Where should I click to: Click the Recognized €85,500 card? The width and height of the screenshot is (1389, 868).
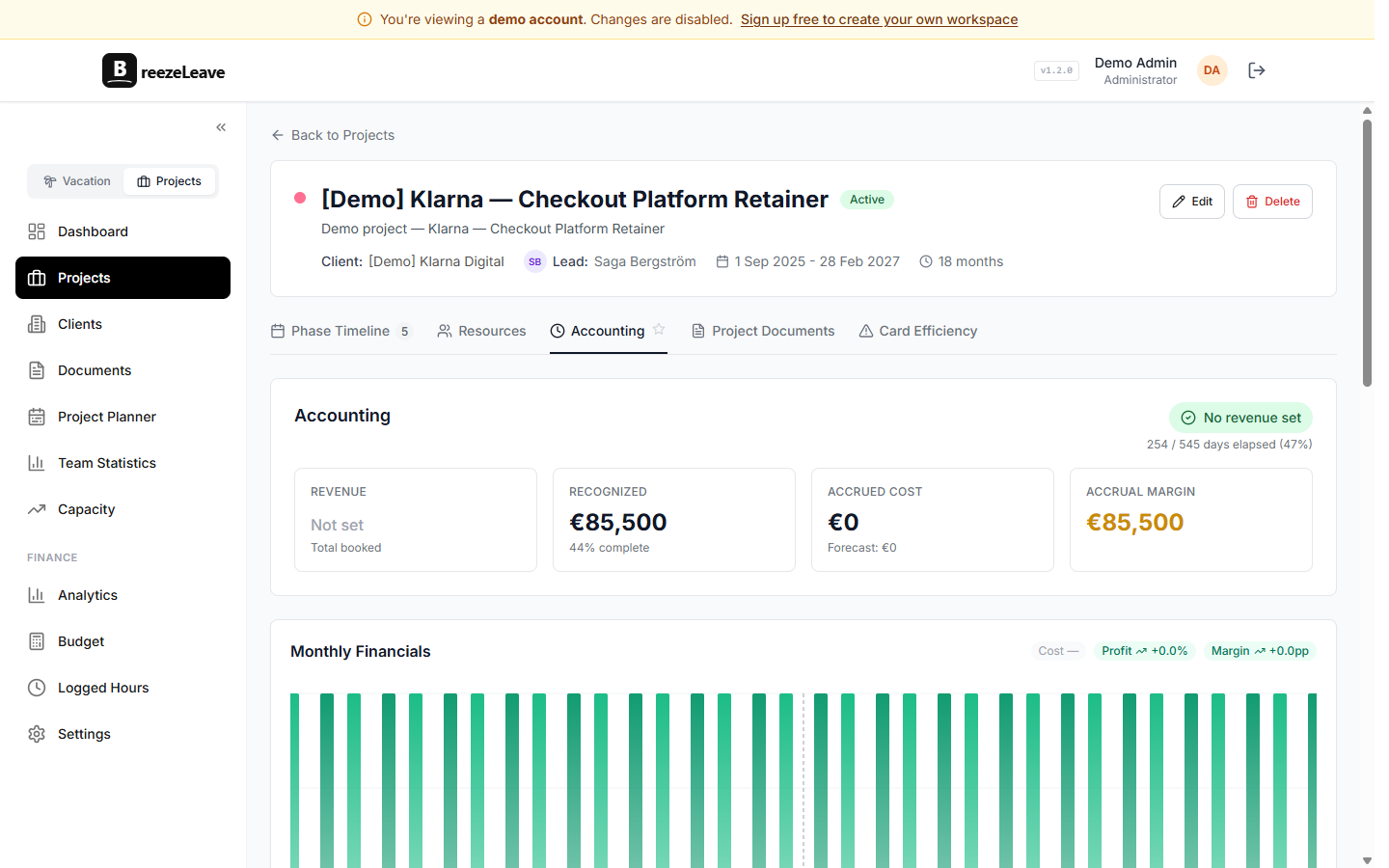[x=674, y=520]
